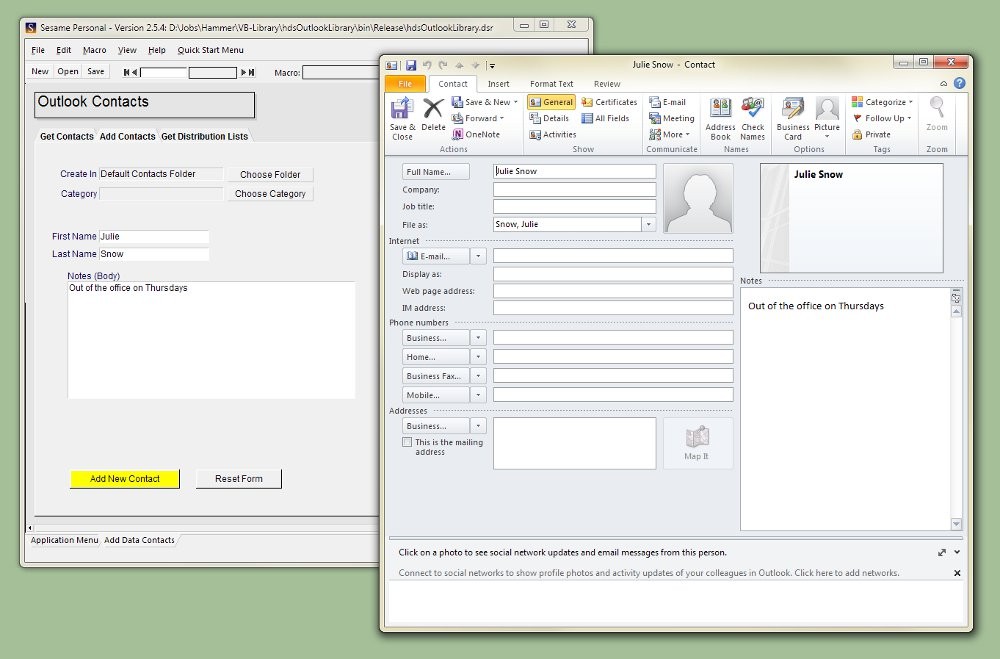Click the yellow Add New Contact button
The width and height of the screenshot is (1000, 659).
point(125,478)
